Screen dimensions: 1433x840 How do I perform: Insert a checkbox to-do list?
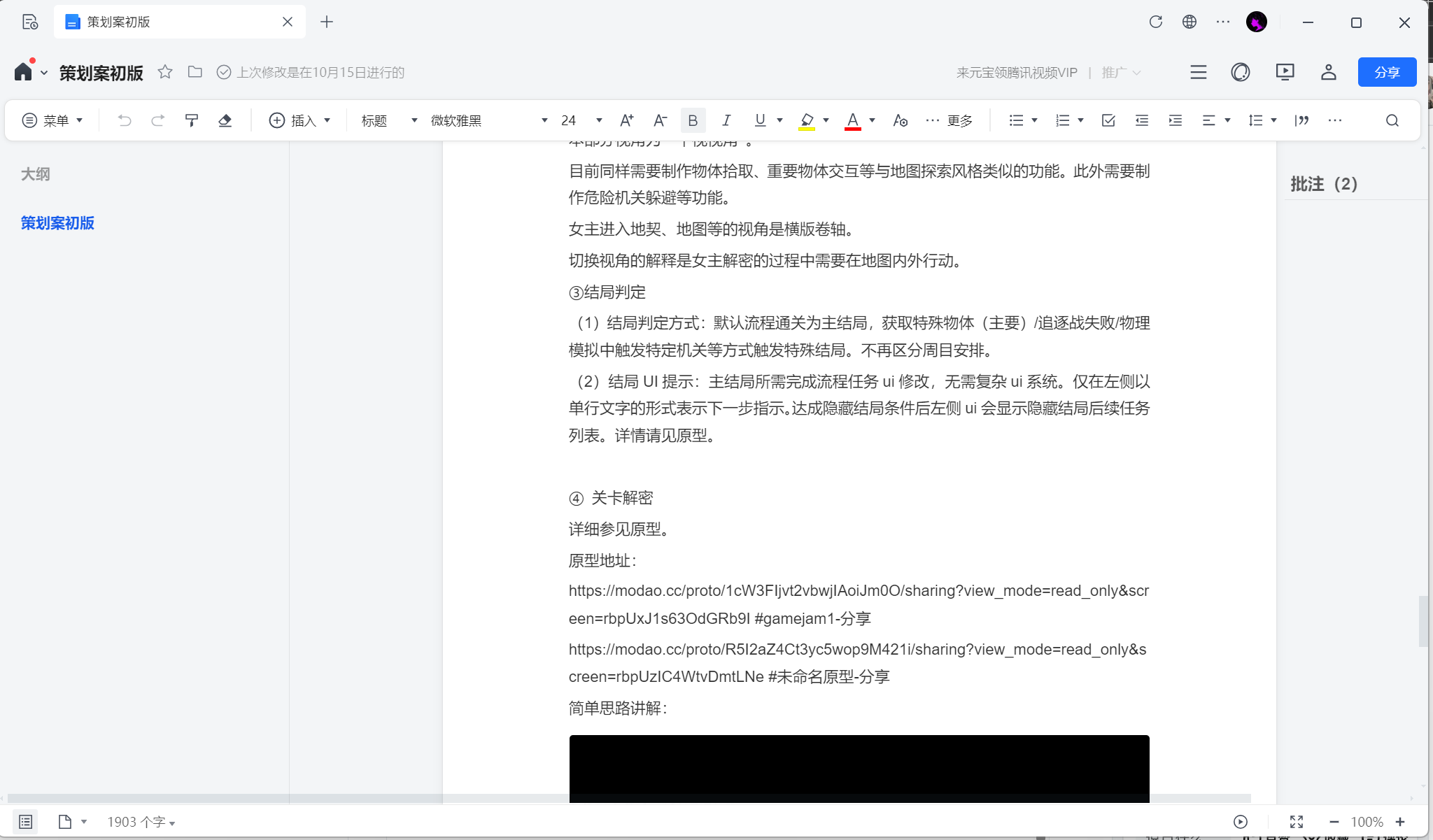[x=1108, y=120]
